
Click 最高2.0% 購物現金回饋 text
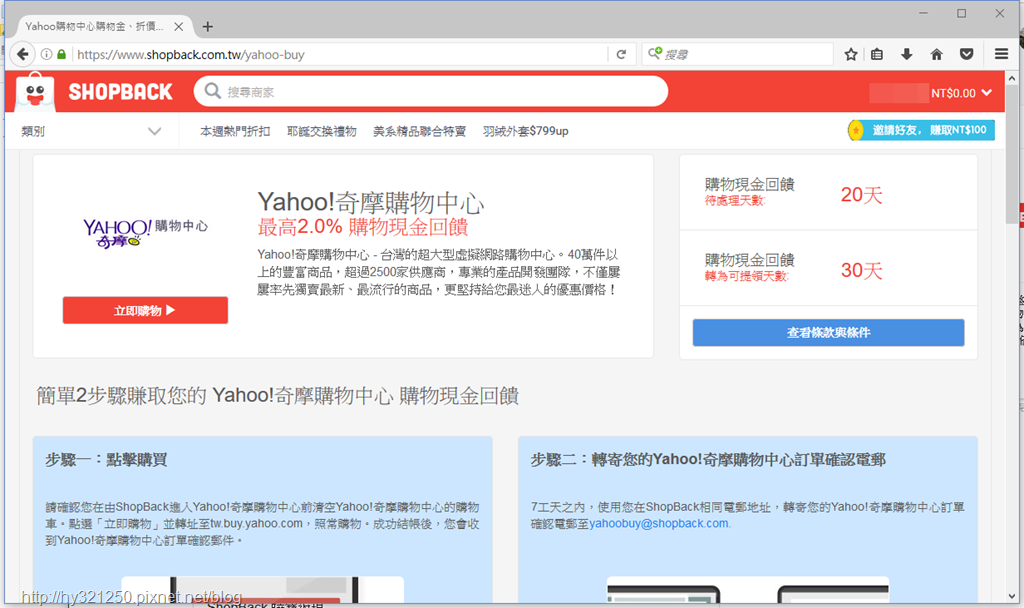(x=363, y=227)
